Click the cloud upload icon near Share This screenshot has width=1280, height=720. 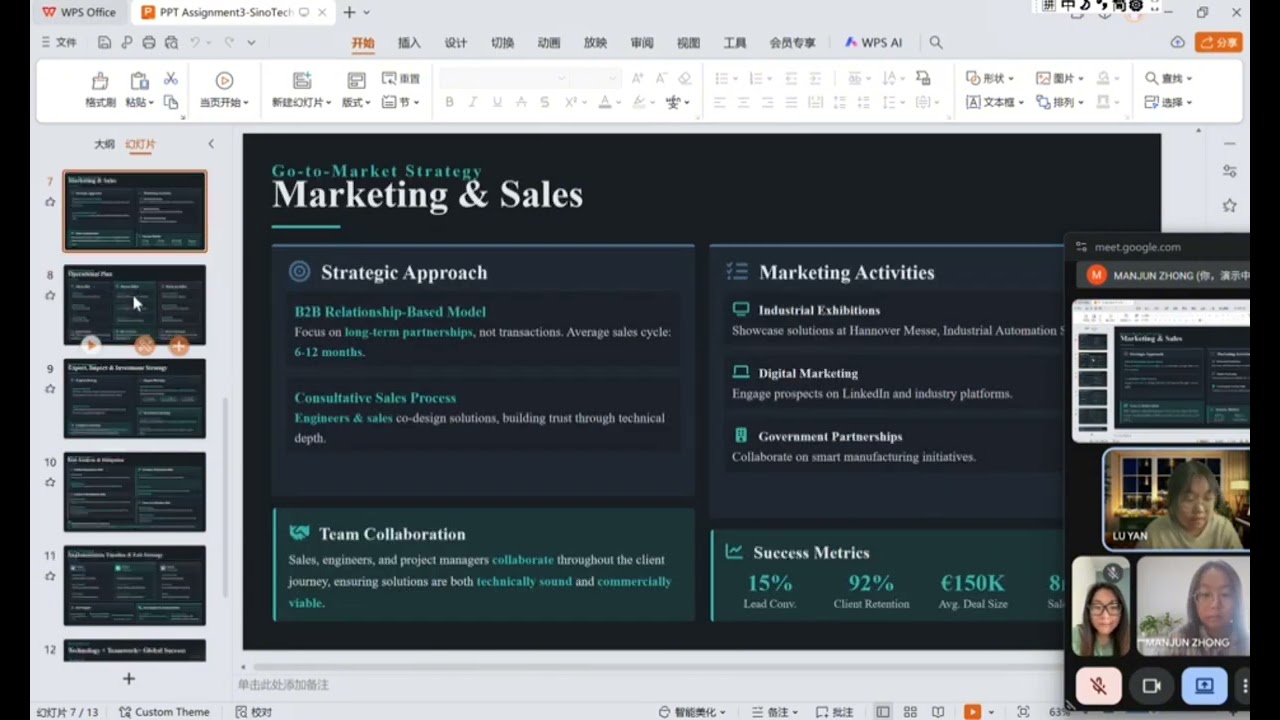coord(1178,42)
